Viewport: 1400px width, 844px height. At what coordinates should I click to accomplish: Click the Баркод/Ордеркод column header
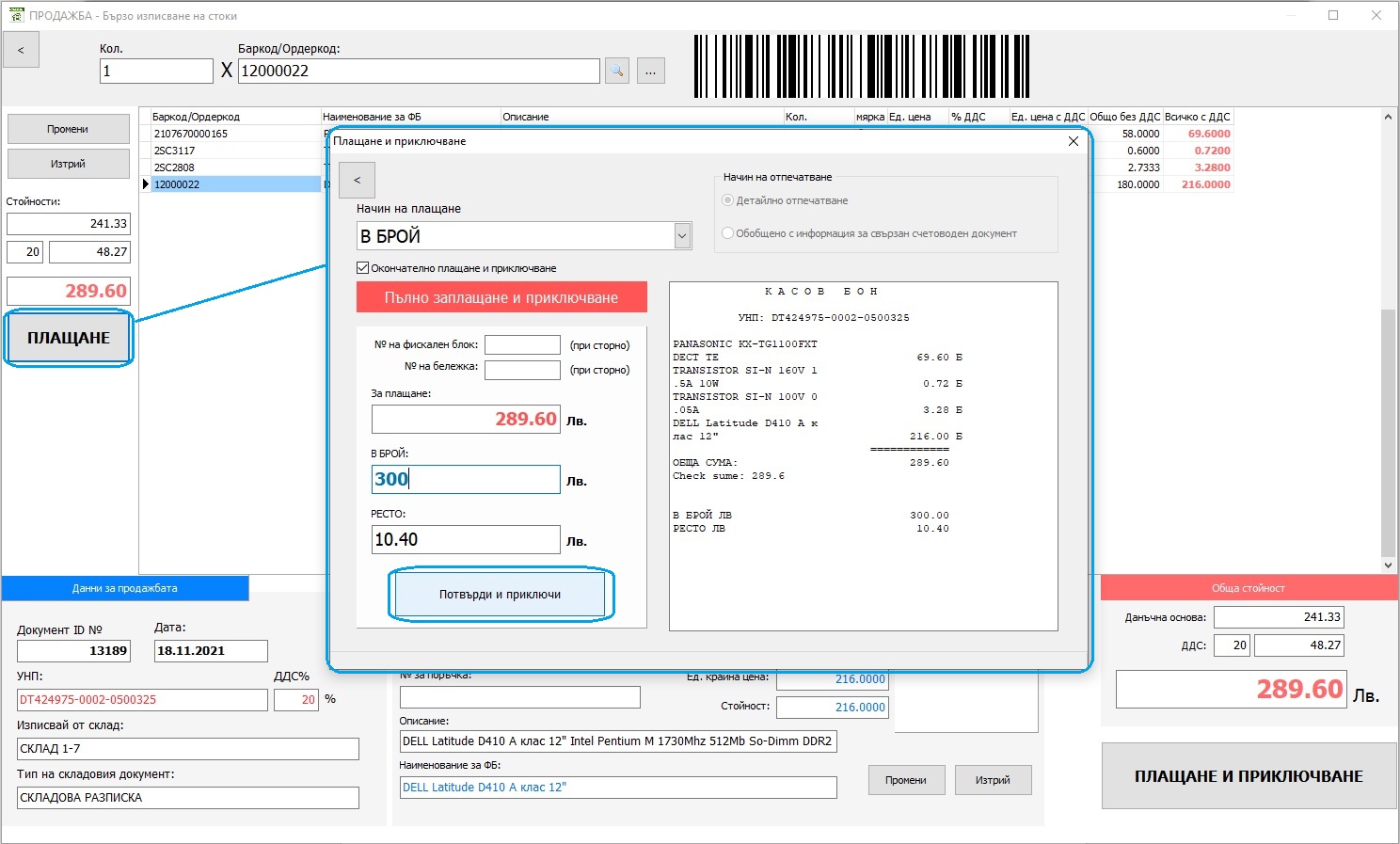tap(236, 117)
